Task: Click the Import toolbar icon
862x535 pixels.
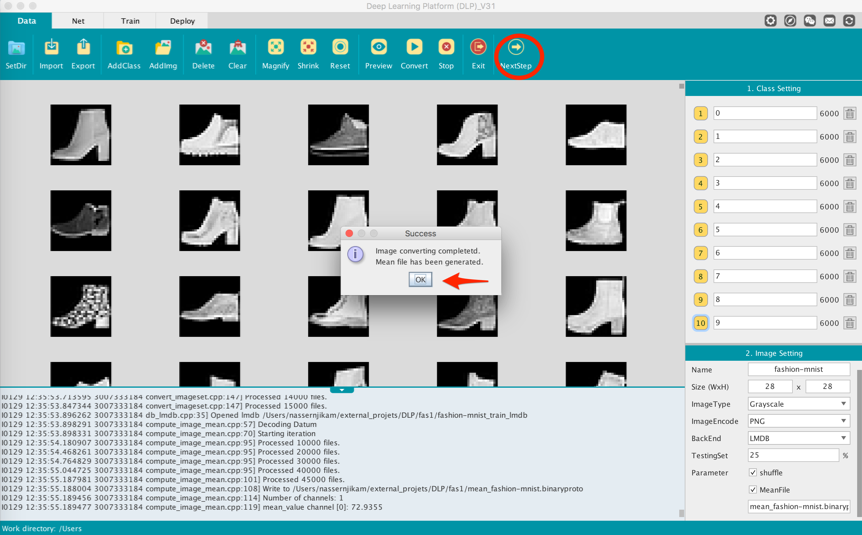Action: pyautogui.click(x=51, y=48)
